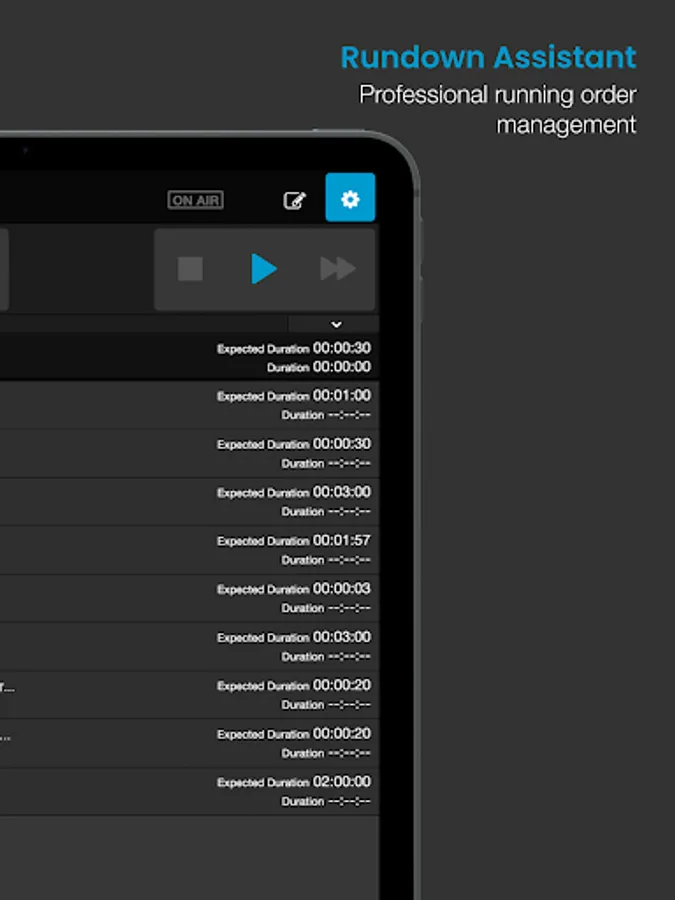The height and width of the screenshot is (900, 675).
Task: Select the row with Expected Duration 00:01:00
Action: tap(189, 405)
